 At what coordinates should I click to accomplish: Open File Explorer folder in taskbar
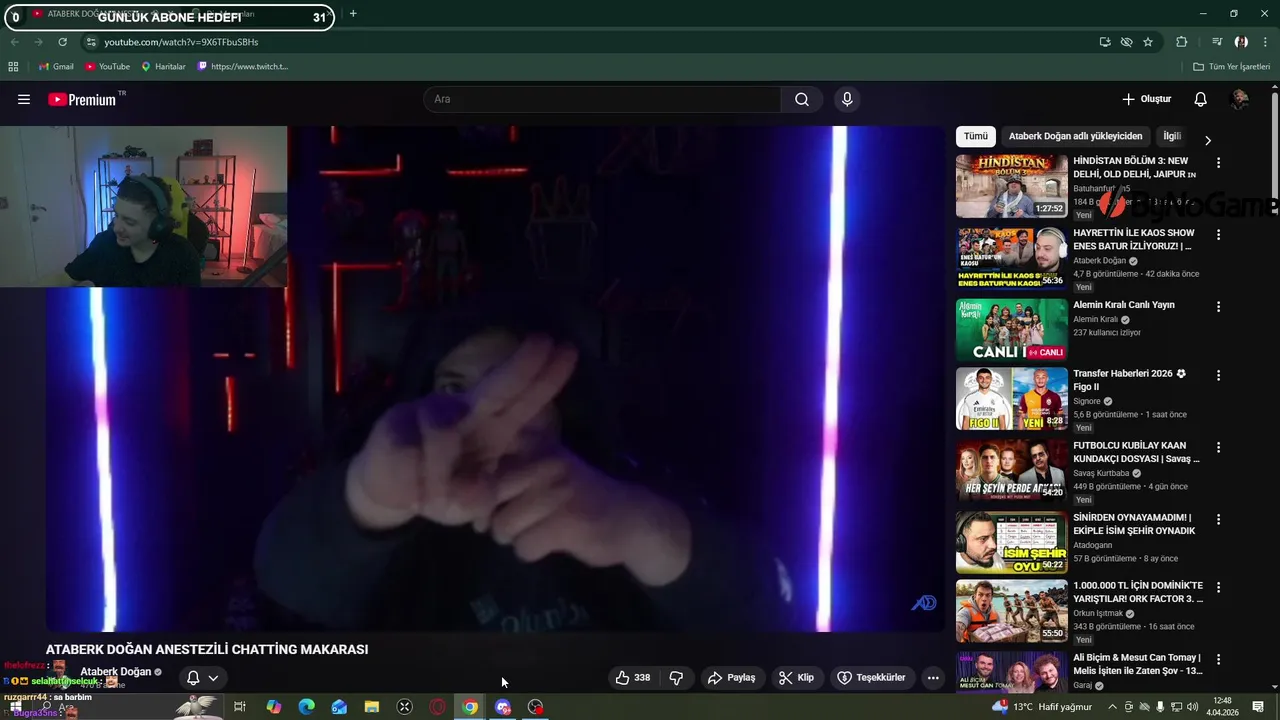point(371,707)
